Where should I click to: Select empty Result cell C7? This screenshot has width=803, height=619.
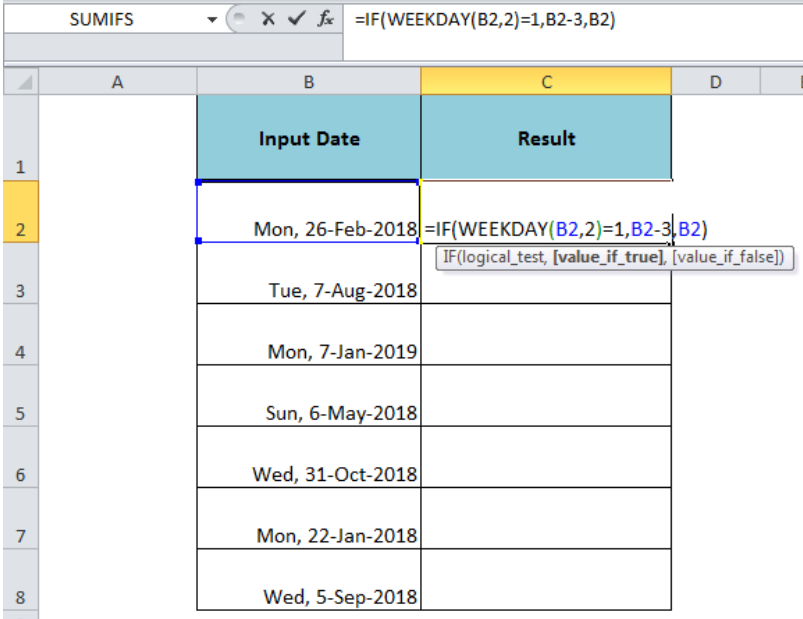point(546,519)
